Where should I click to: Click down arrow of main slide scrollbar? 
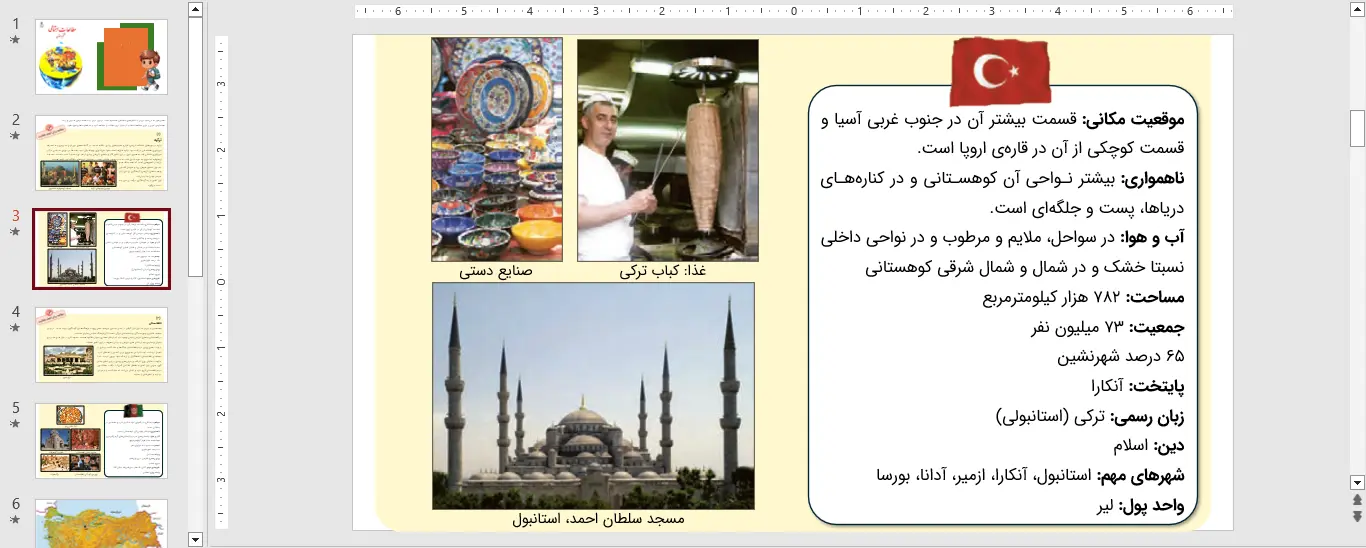click(x=1357, y=482)
